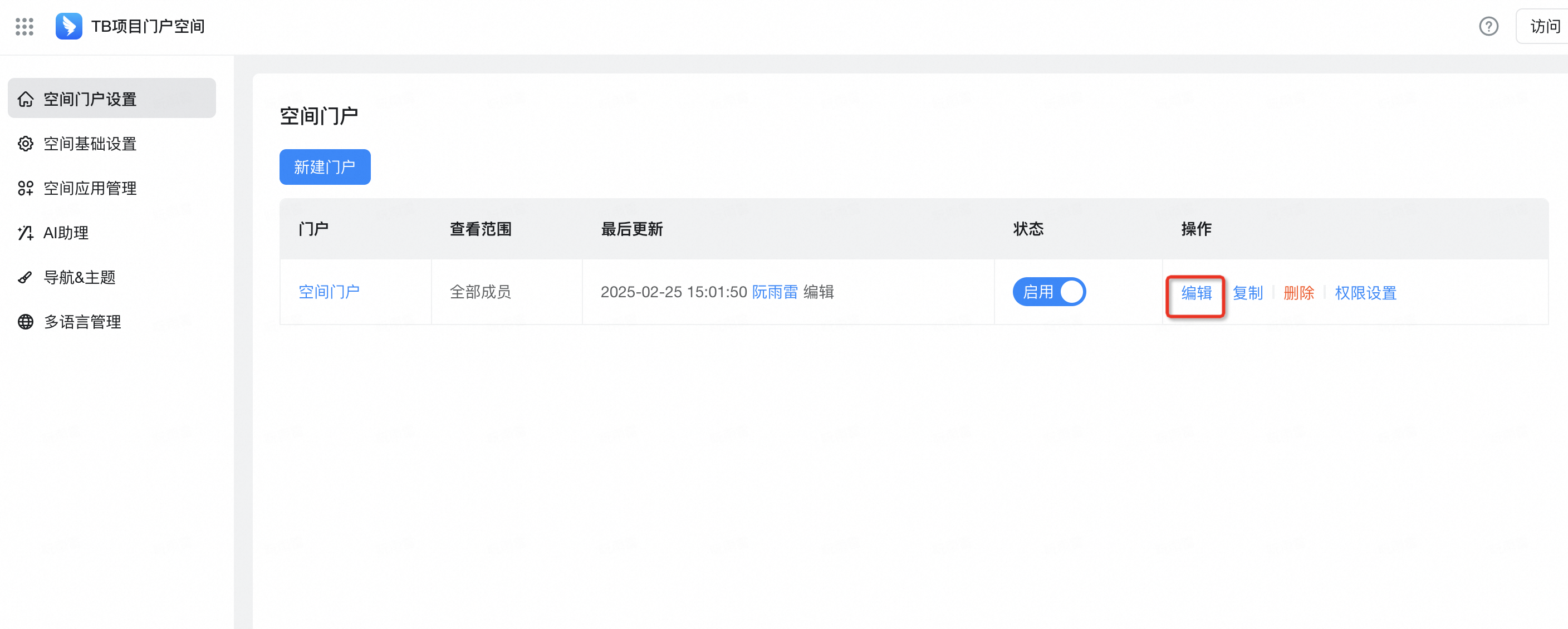
Task: Click the TB项目门户空间 title text
Action: click(148, 26)
